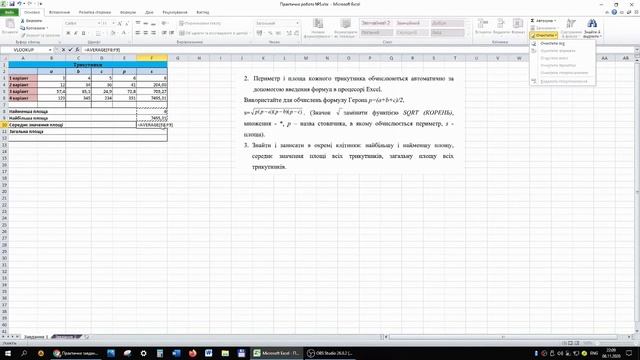Click the Delete cells icon in ribbon
The width and height of the screenshot is (640, 360).
click(500, 24)
